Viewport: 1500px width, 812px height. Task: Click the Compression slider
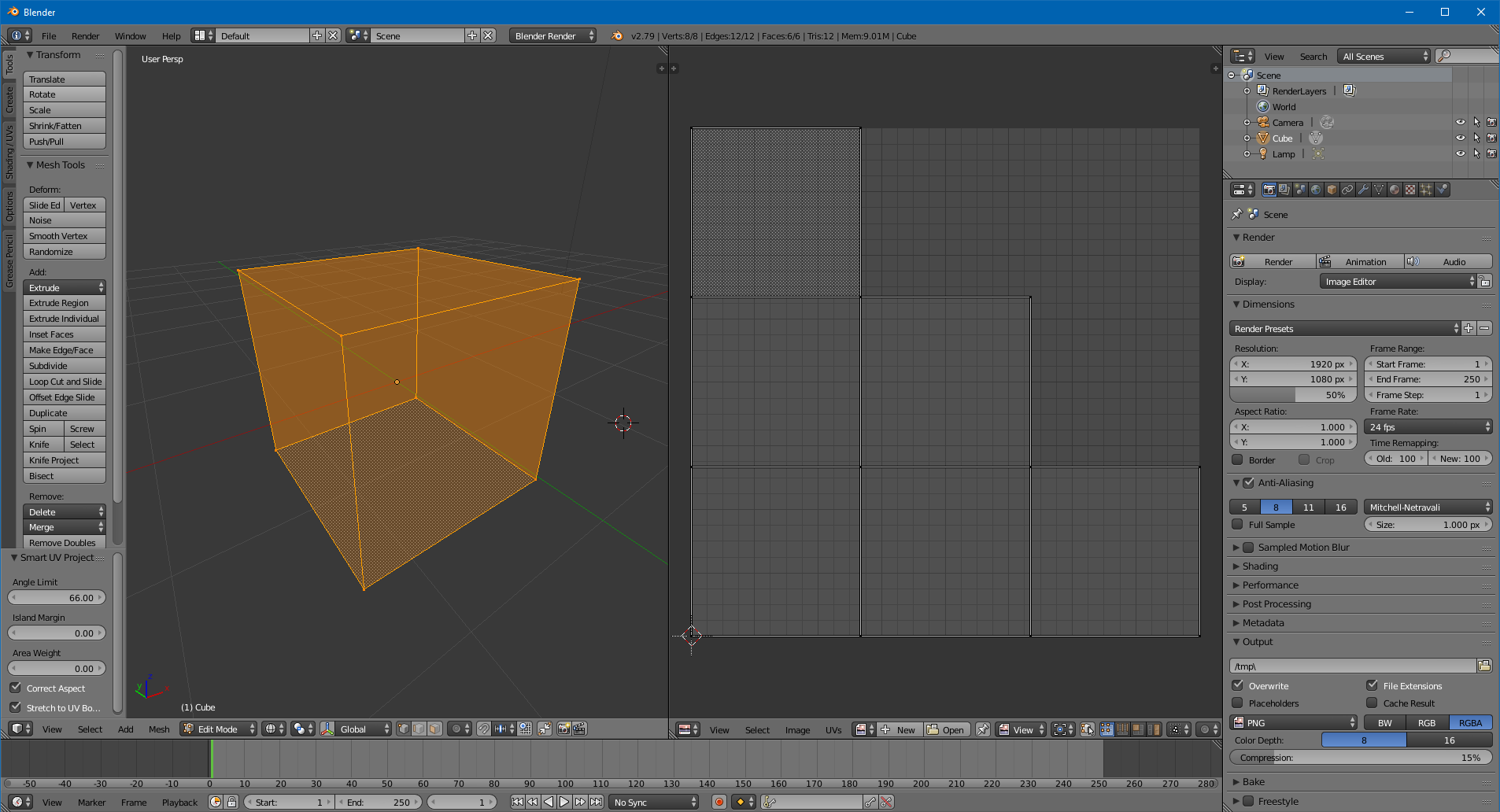click(x=1360, y=758)
